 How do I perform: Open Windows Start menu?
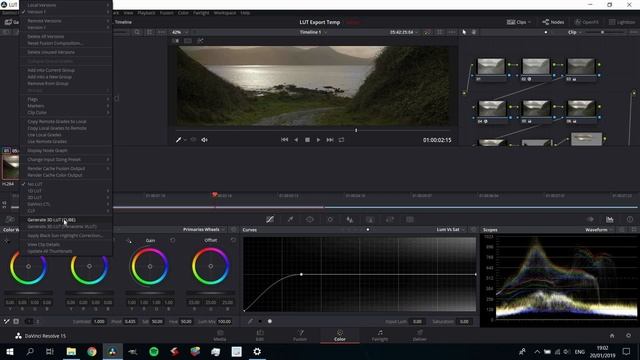9,351
